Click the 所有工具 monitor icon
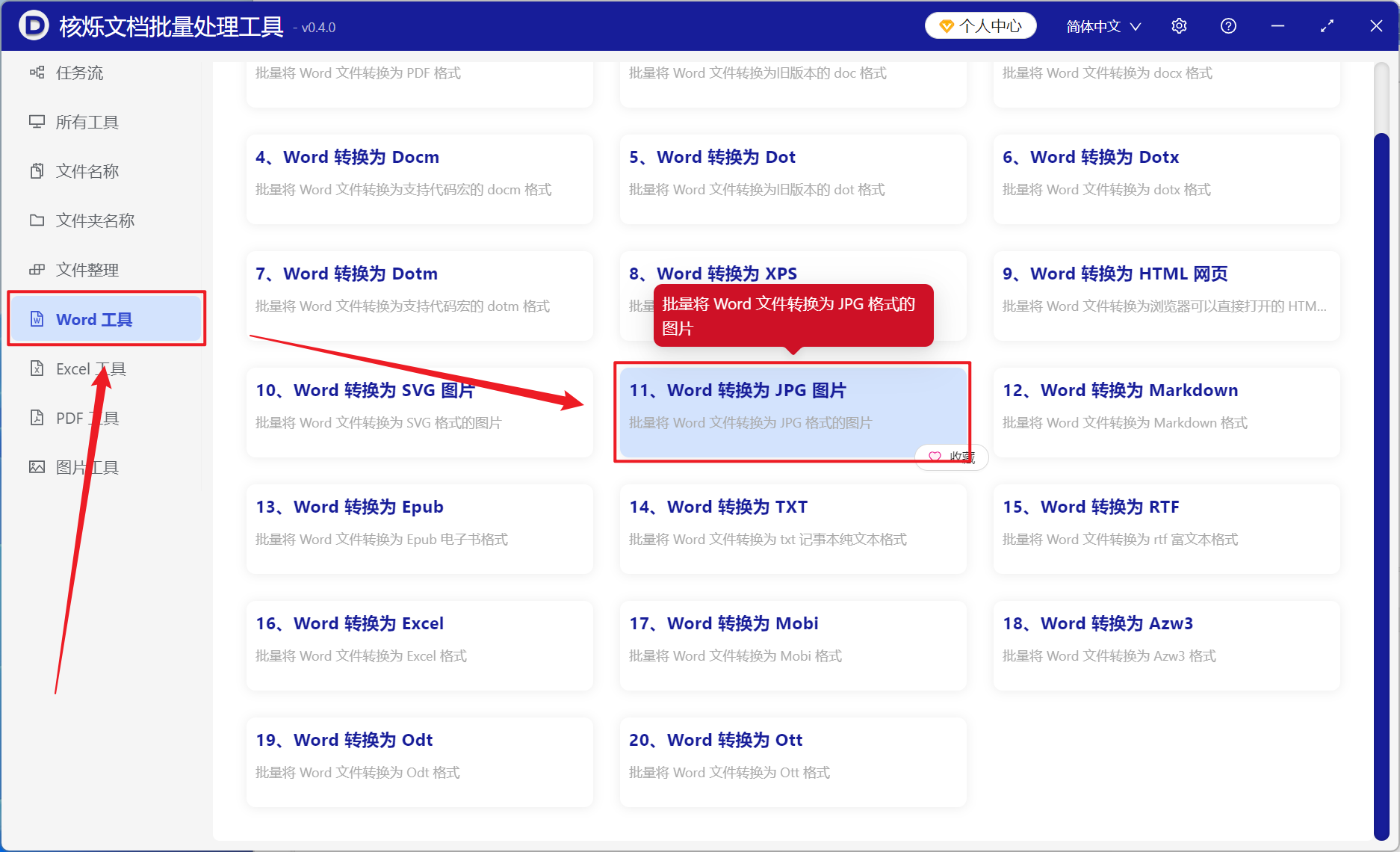 37,122
